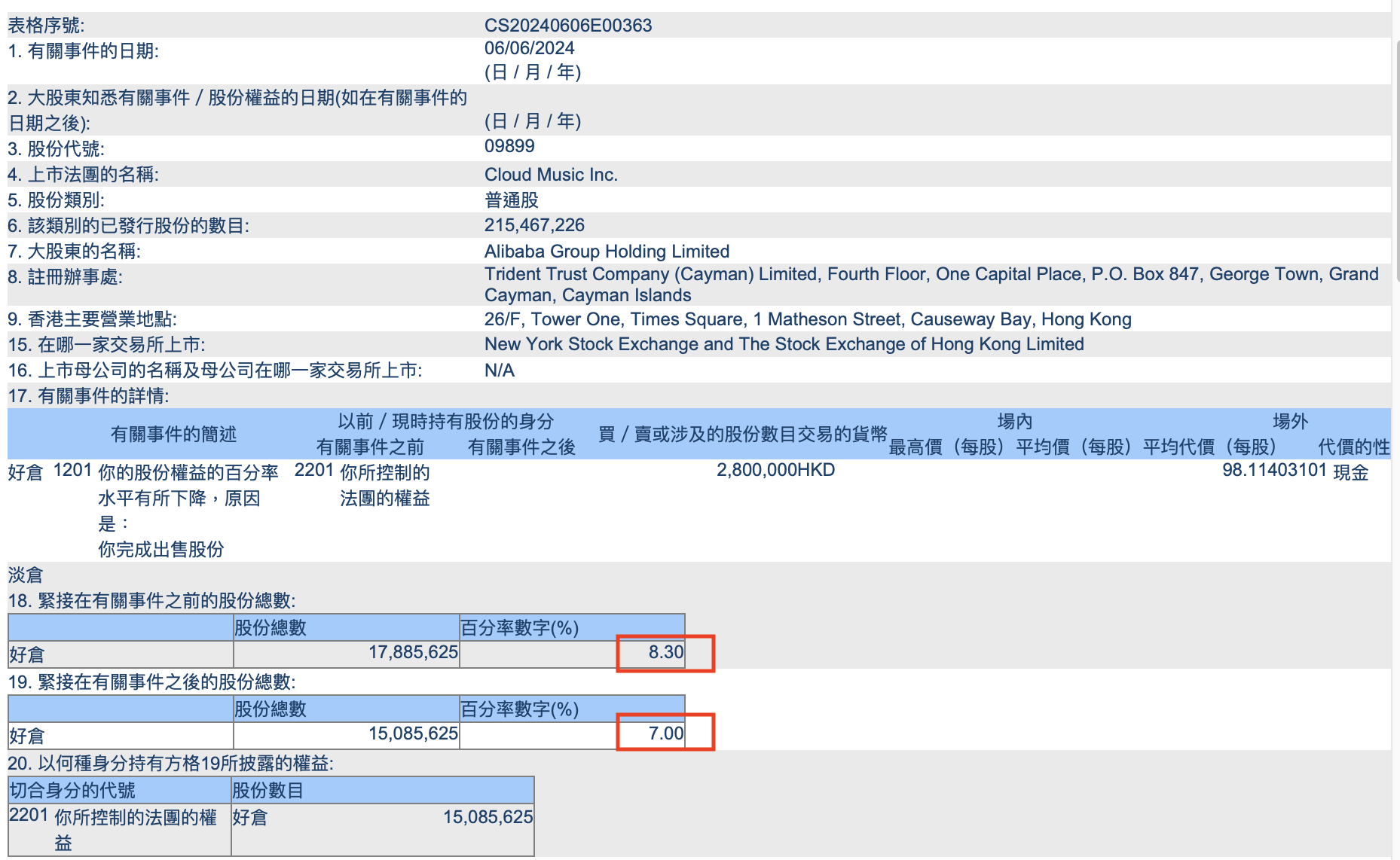Select code "2201" in the section 20 table
The image size is (1400, 860).
tap(29, 816)
